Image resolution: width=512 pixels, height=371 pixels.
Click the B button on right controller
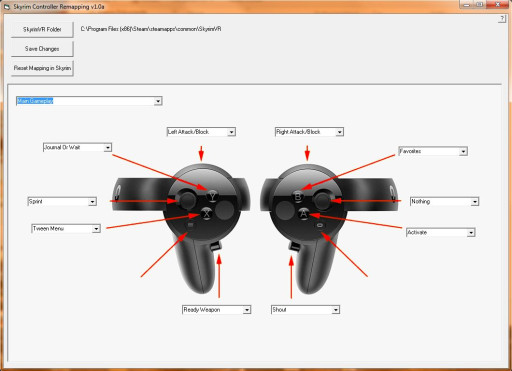(298, 196)
